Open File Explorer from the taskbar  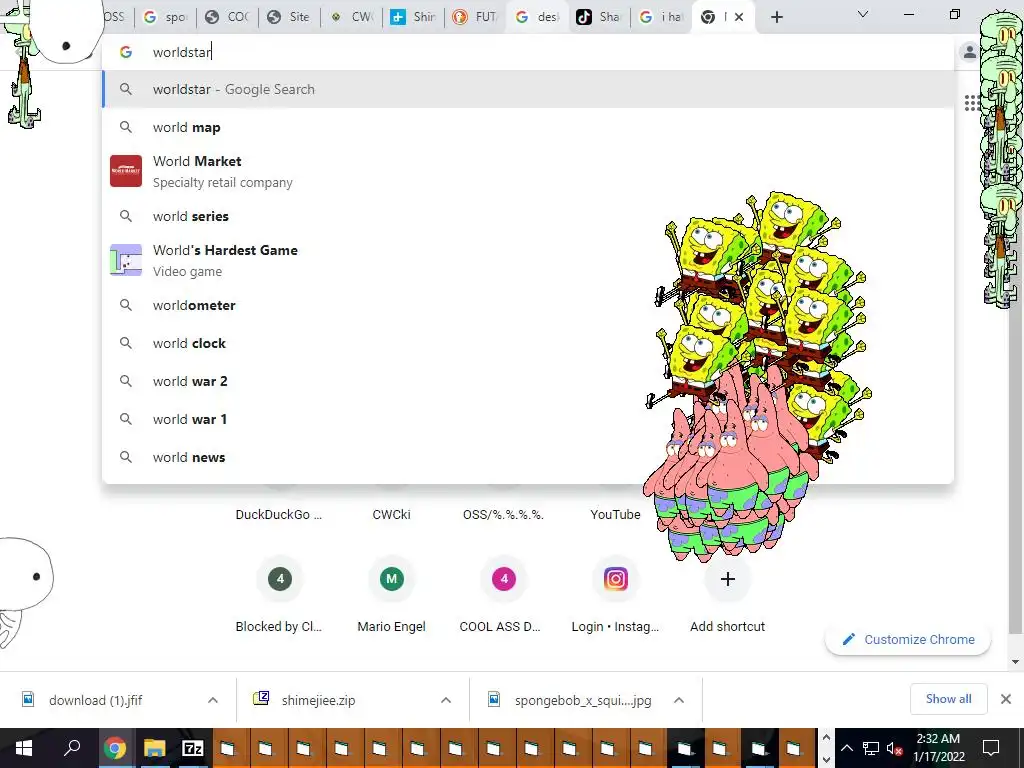(x=155, y=748)
